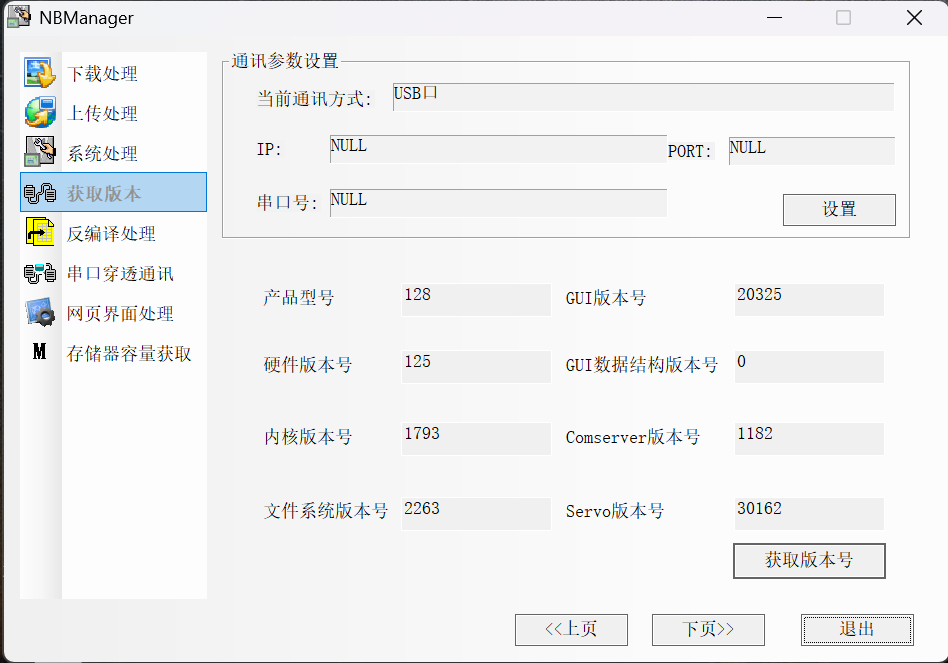Open the 下载处理 menu entry

(x=102, y=74)
